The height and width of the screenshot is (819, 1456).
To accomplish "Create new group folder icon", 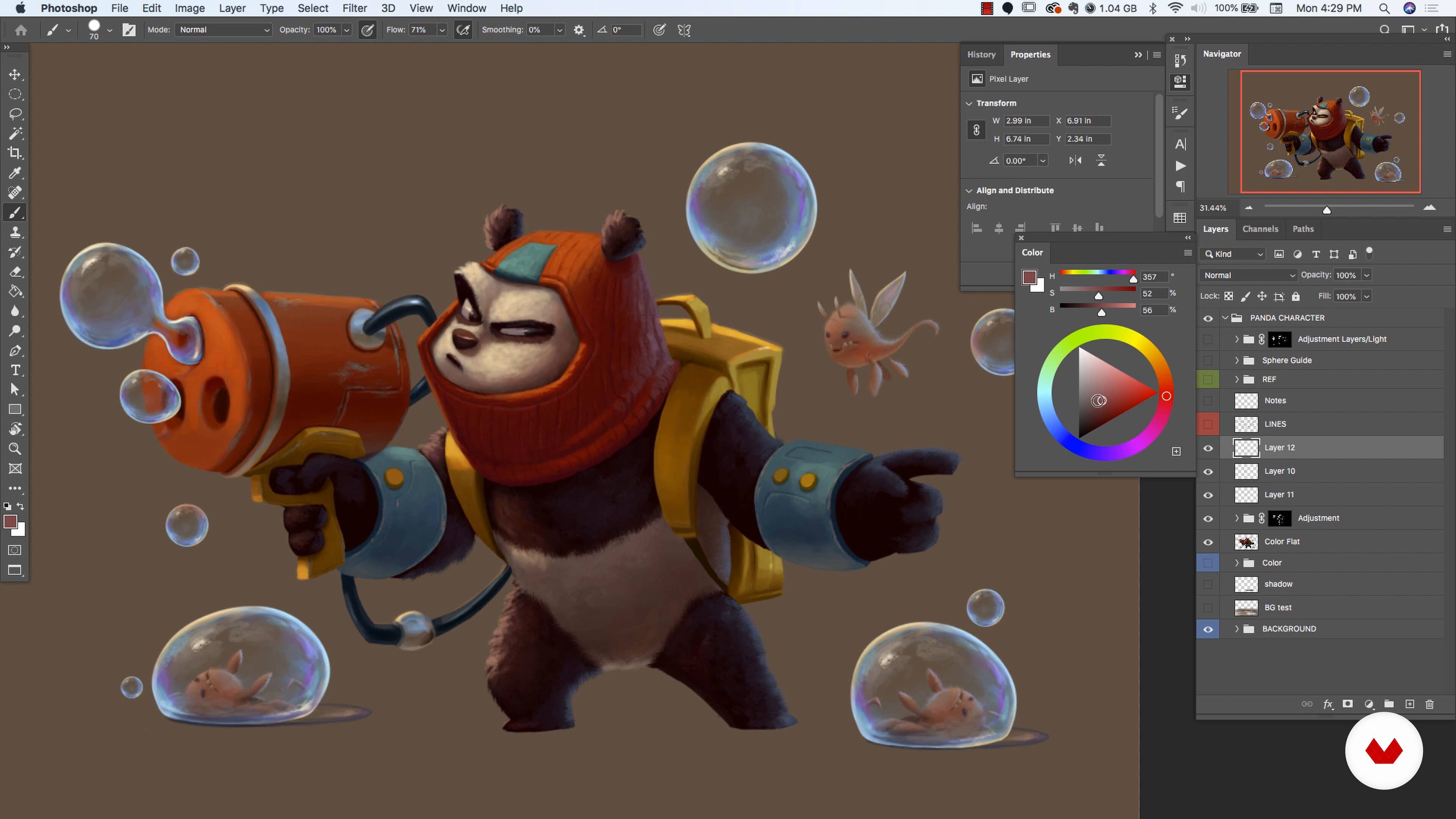I will 1389,704.
